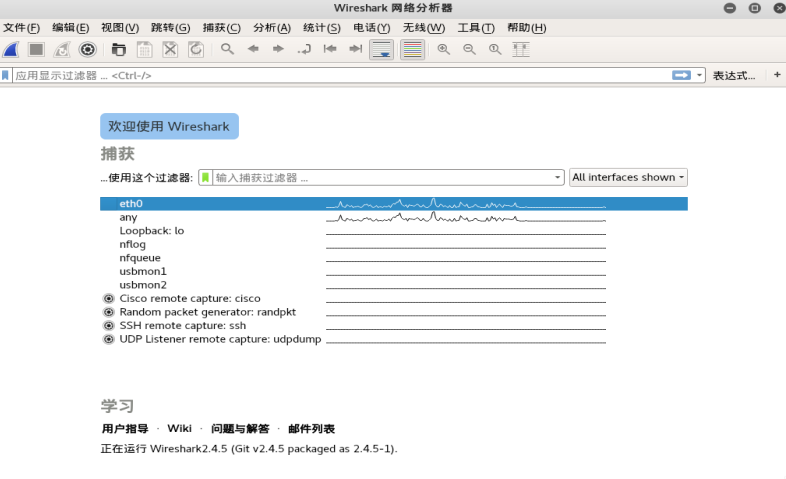This screenshot has height=479, width=786.
Task: Click the find packet magnifier icon
Action: (227, 49)
